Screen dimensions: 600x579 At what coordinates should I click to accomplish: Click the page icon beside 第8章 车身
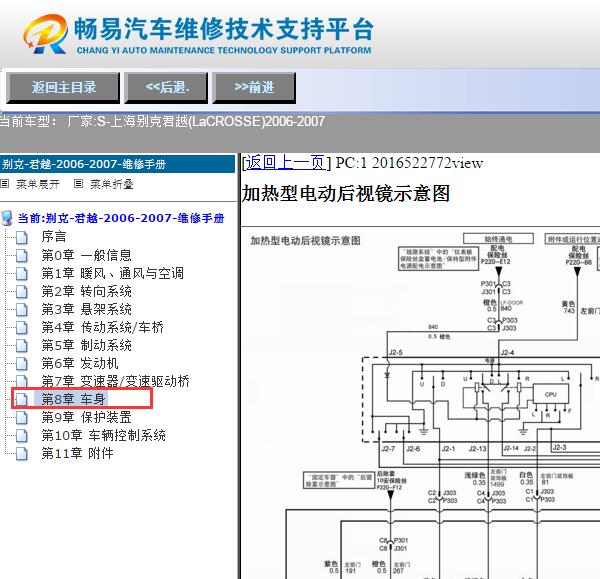pos(21,400)
